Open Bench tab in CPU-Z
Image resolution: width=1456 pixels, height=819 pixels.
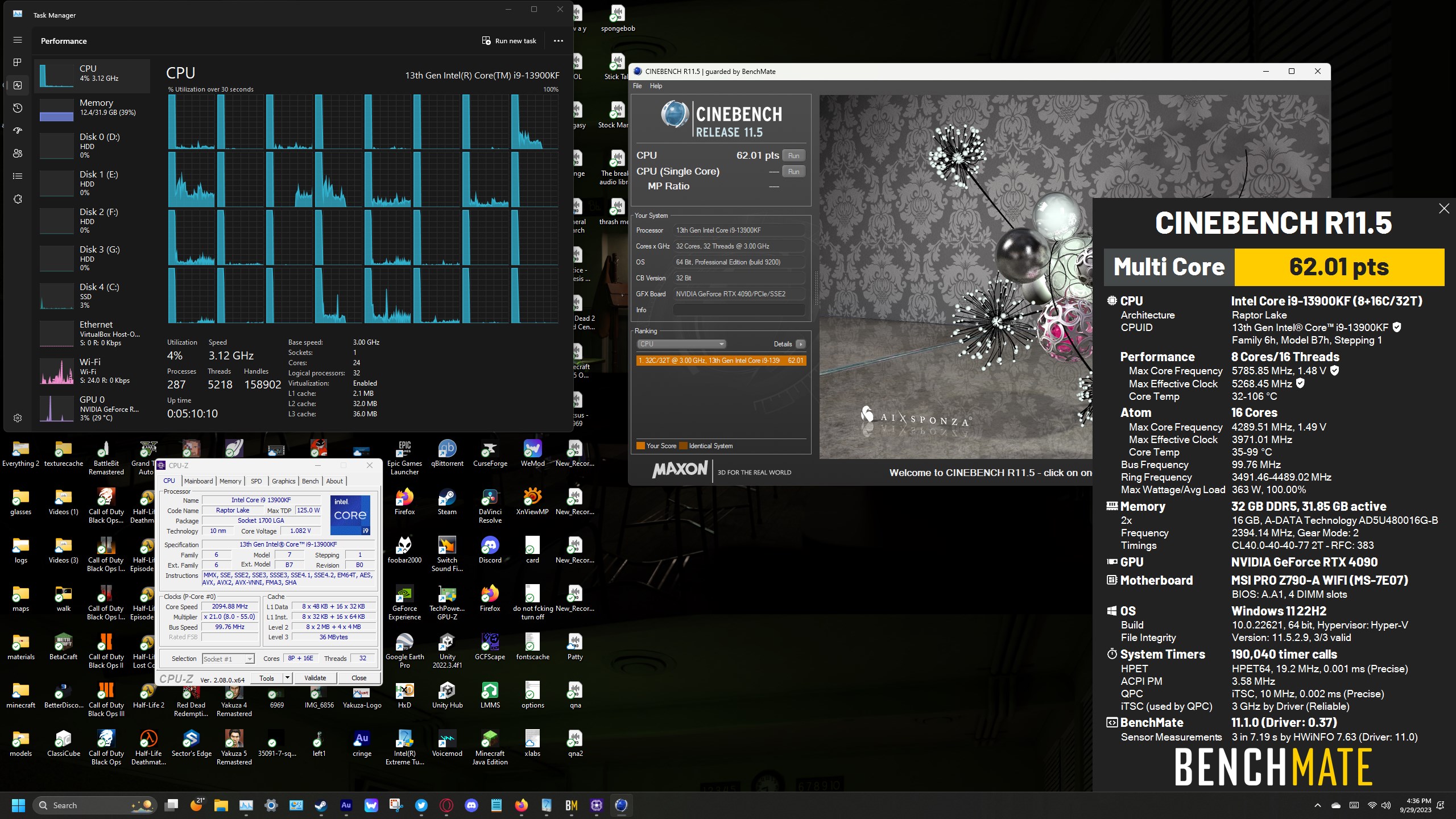[x=310, y=481]
